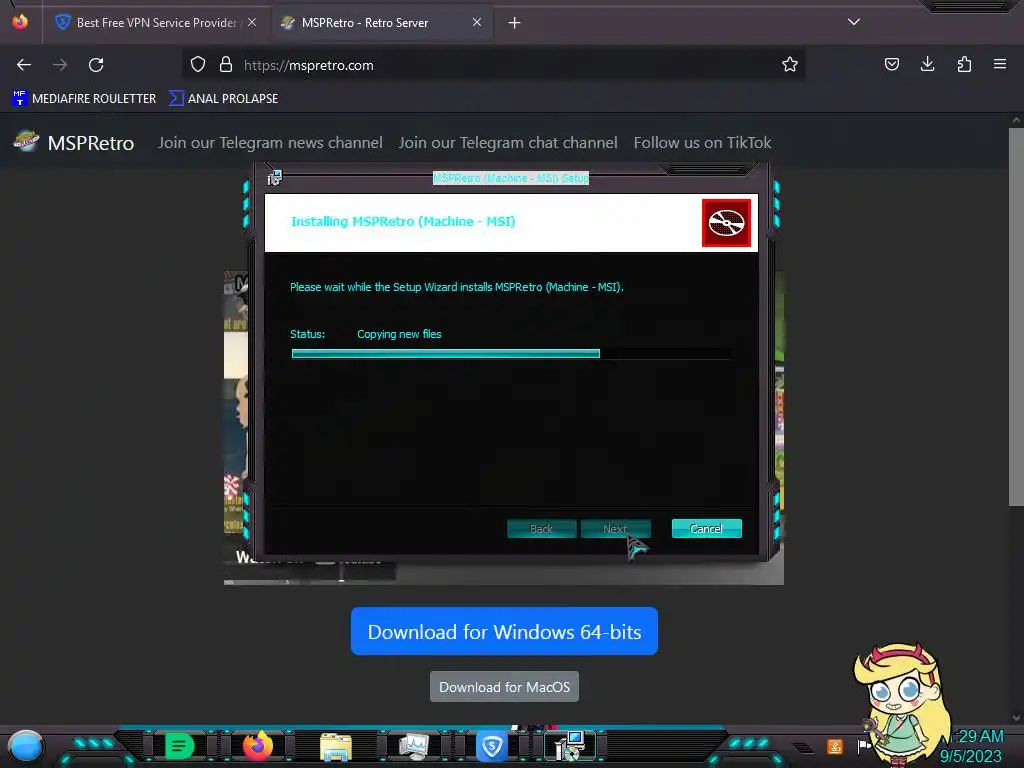Click the Firefox icon at top-left corner
Image resolution: width=1024 pixels, height=768 pixels.
coord(20,22)
